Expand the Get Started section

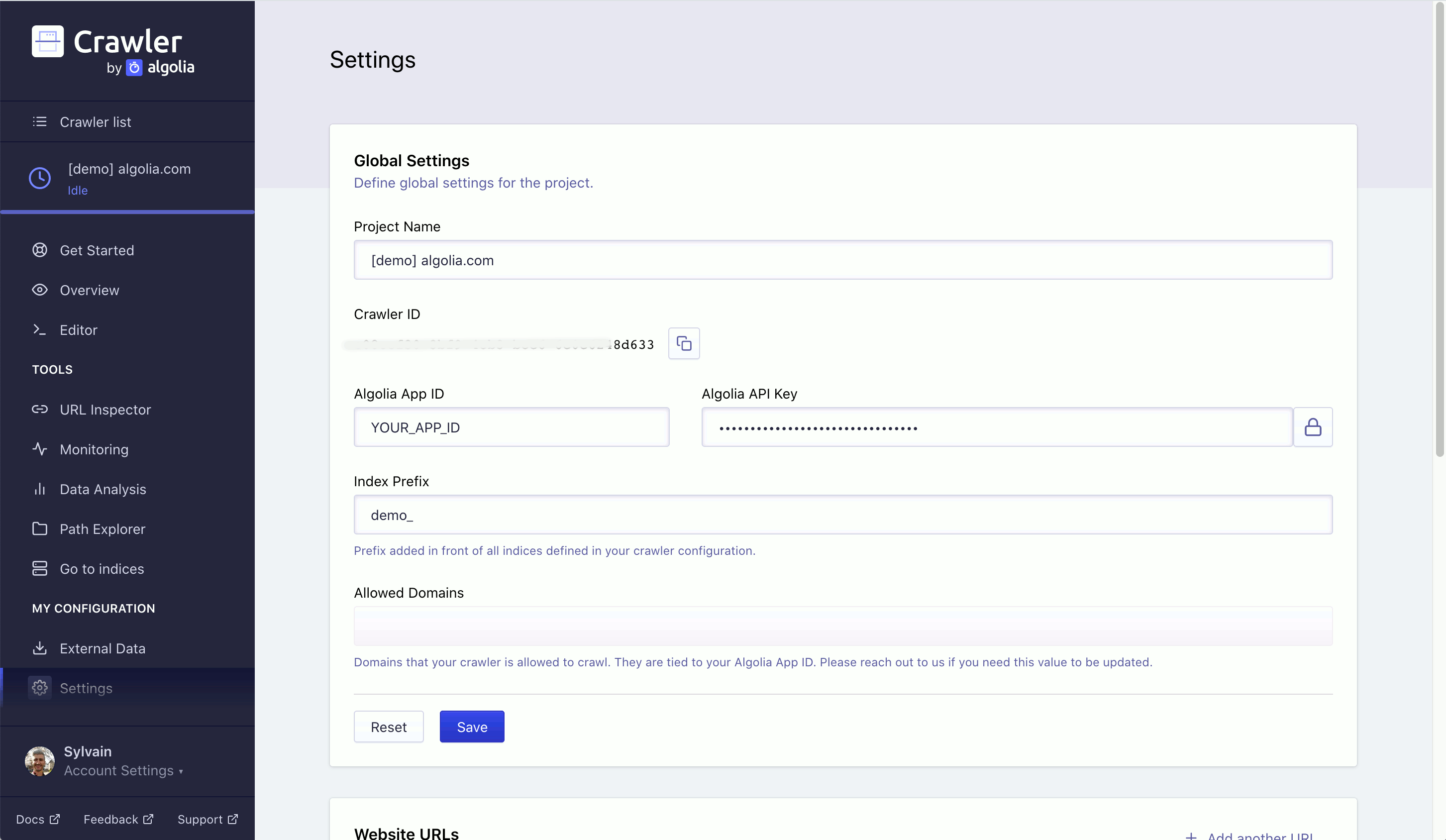(x=97, y=250)
